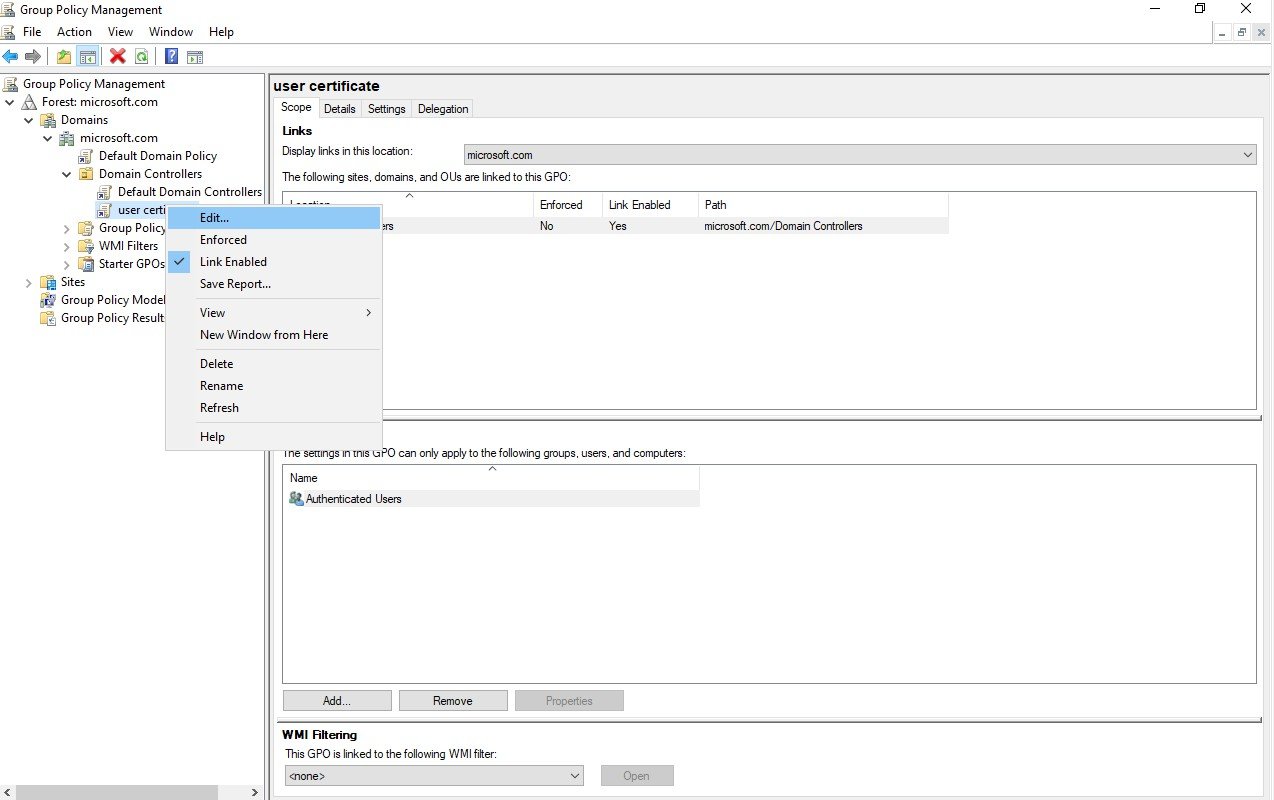Click the Forest: microsoft.com triangle icon
This screenshot has width=1274, height=800.
click(30, 102)
